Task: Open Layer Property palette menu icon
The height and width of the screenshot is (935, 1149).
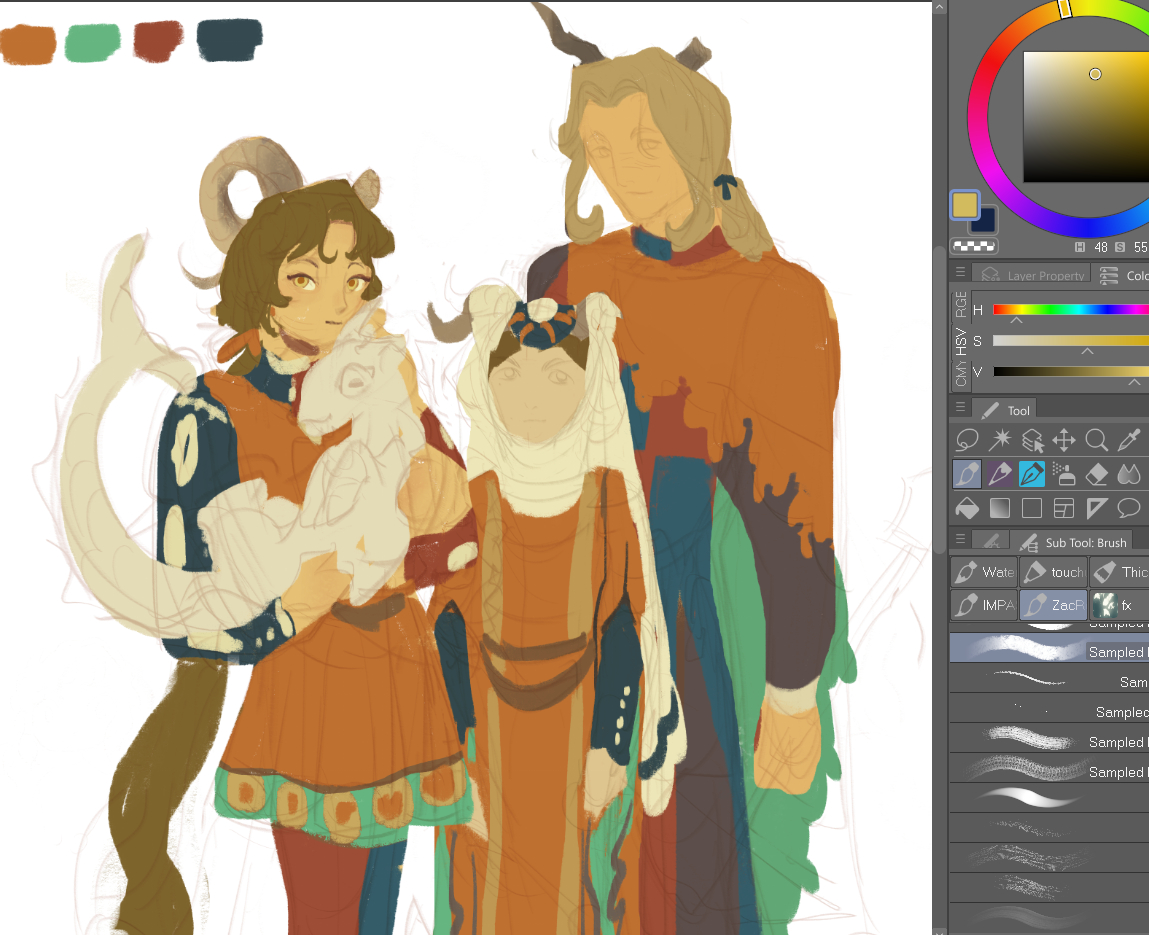Action: click(x=961, y=273)
